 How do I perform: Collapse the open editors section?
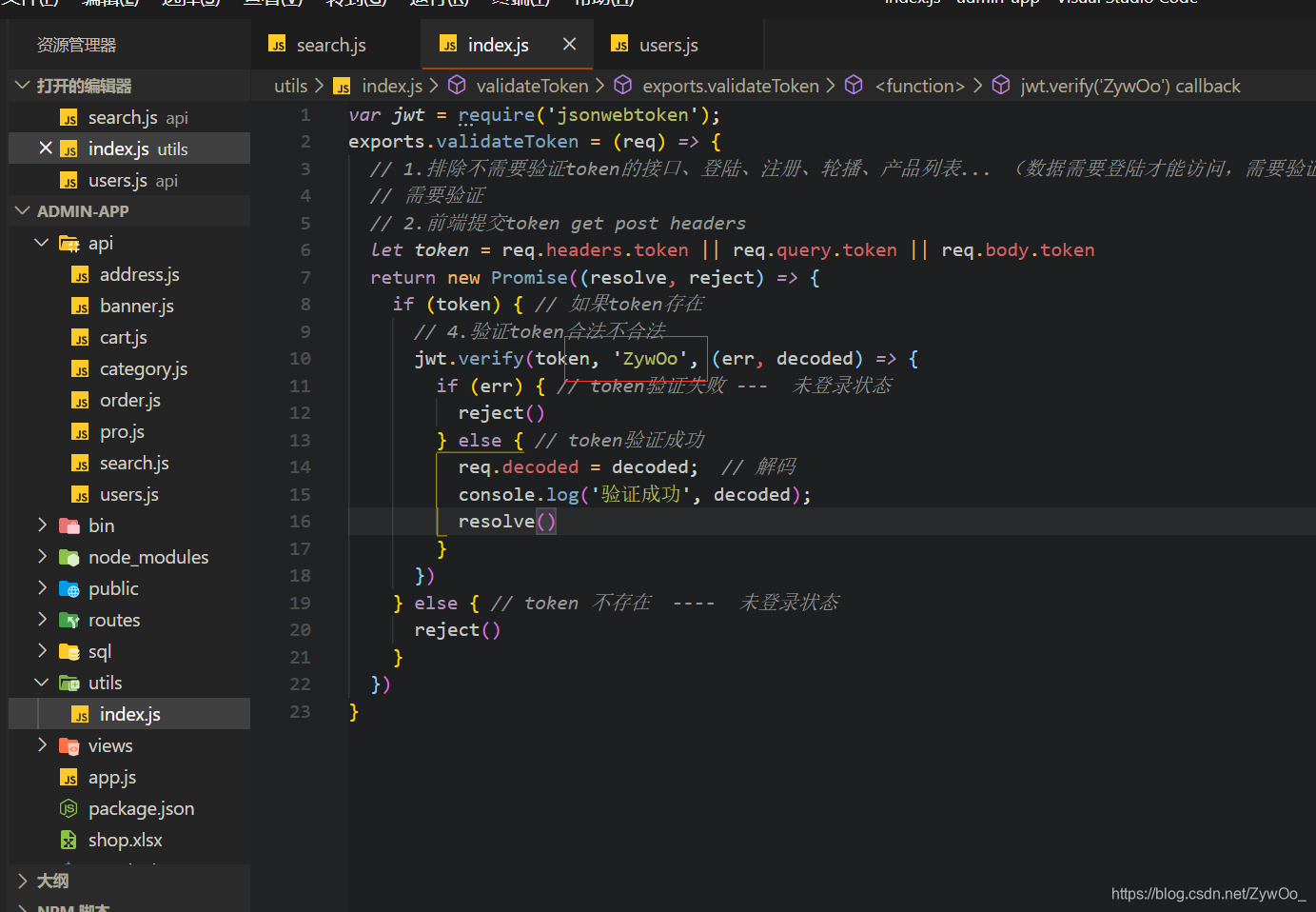[23, 86]
